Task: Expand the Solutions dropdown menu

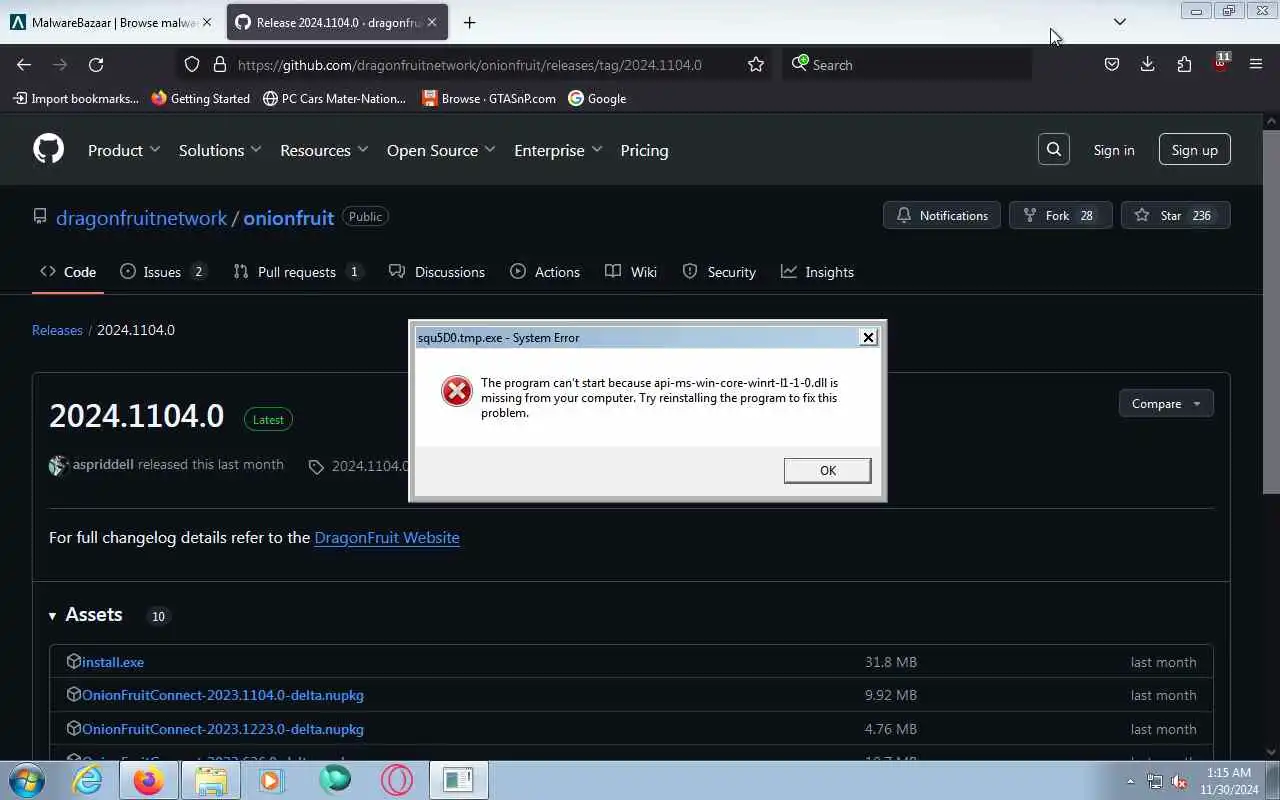Action: 220,150
